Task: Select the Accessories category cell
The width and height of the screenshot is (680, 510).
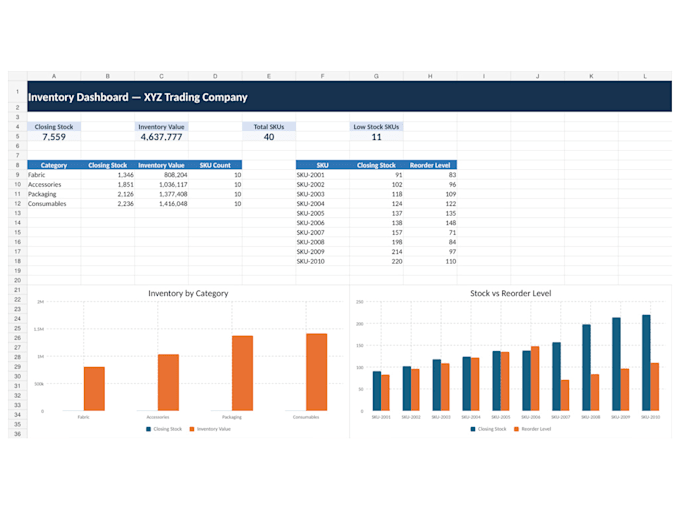Action: tap(54, 184)
